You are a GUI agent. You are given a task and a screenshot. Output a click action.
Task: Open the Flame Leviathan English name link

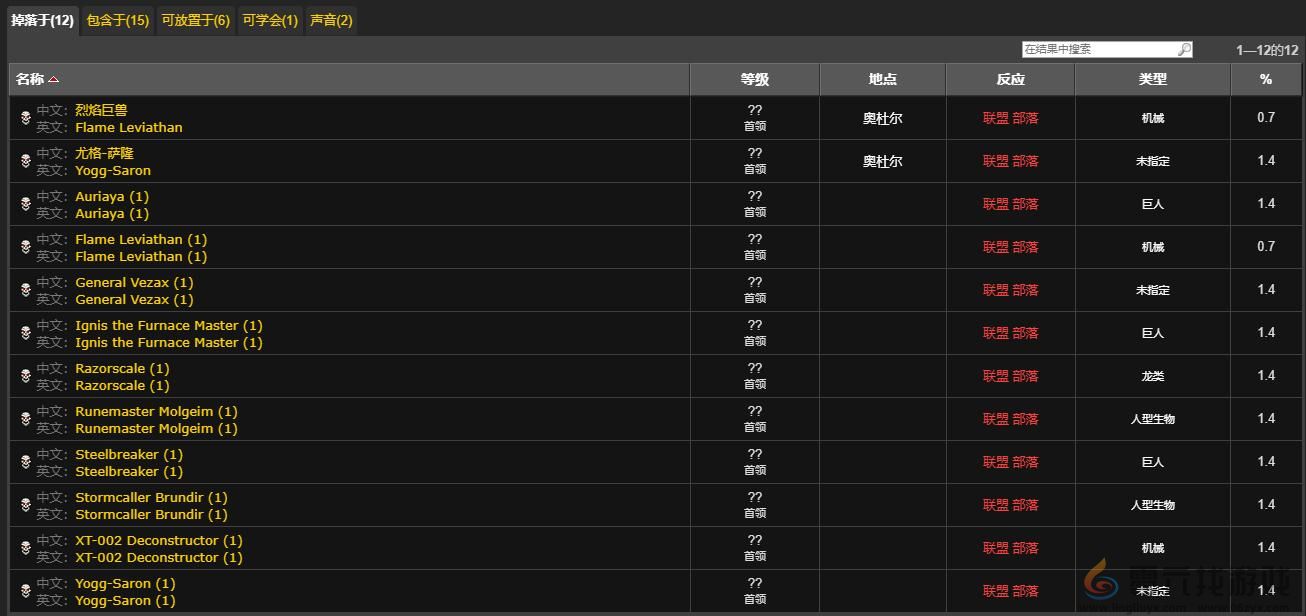click(x=128, y=127)
